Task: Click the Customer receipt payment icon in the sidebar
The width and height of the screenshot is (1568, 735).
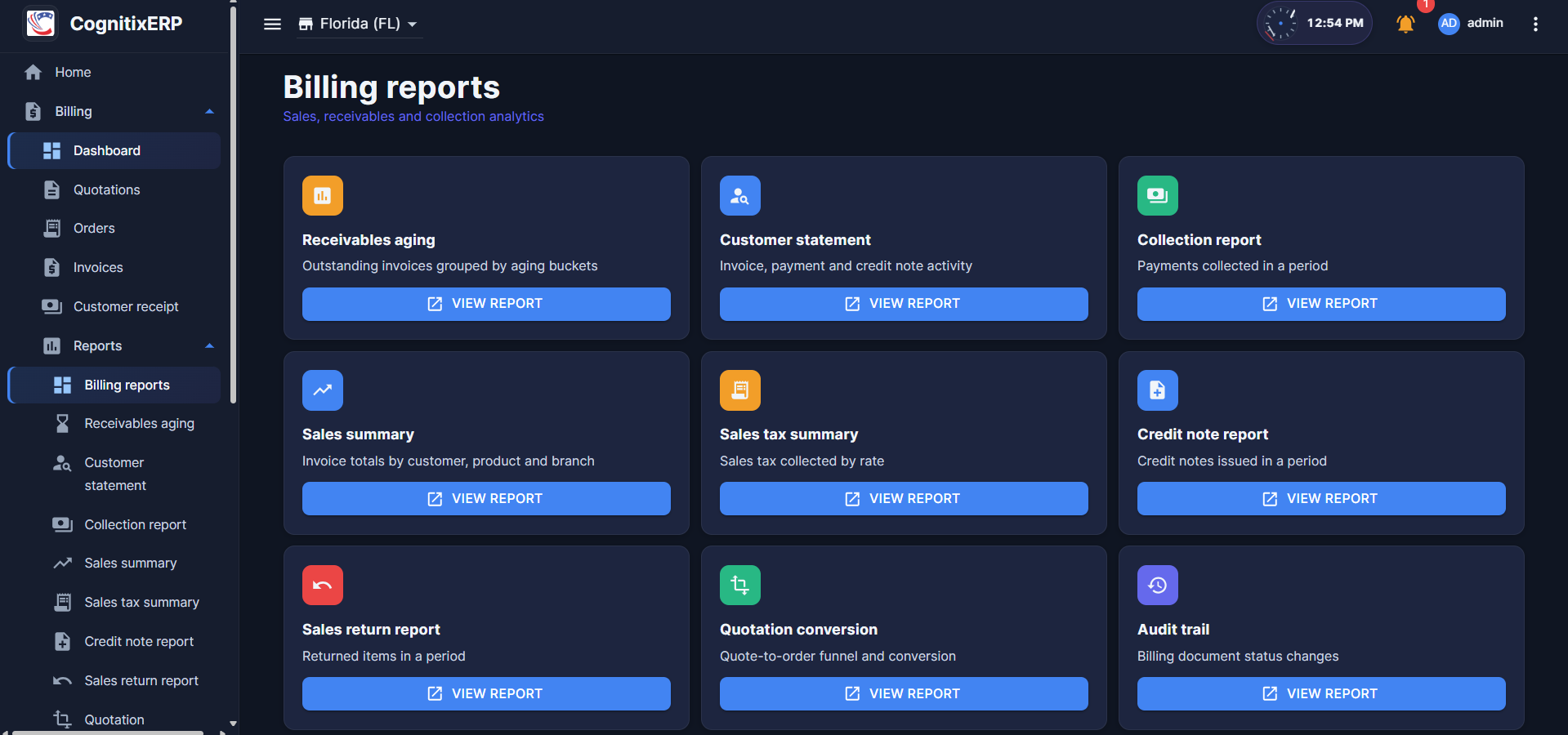Action: (51, 306)
